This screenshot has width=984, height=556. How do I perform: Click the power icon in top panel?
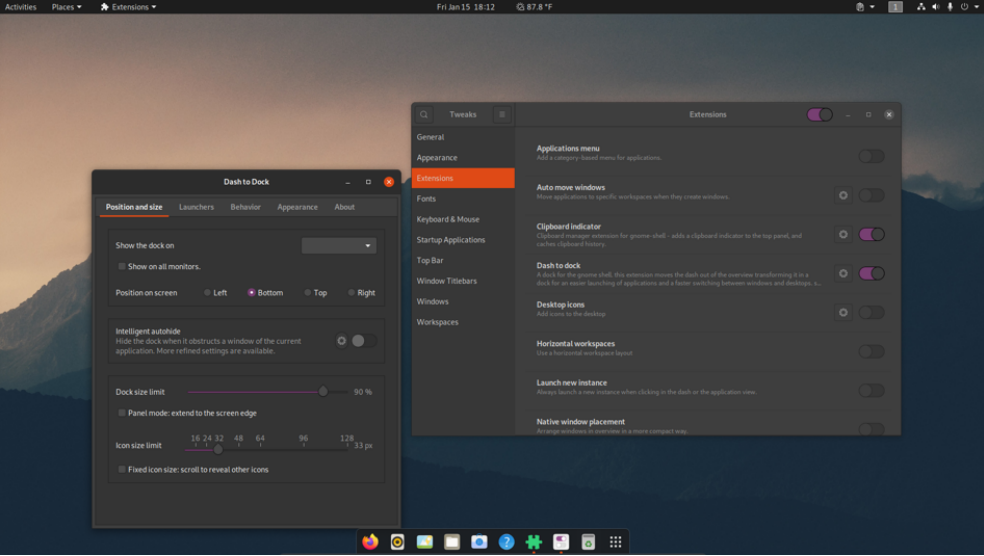[x=965, y=7]
